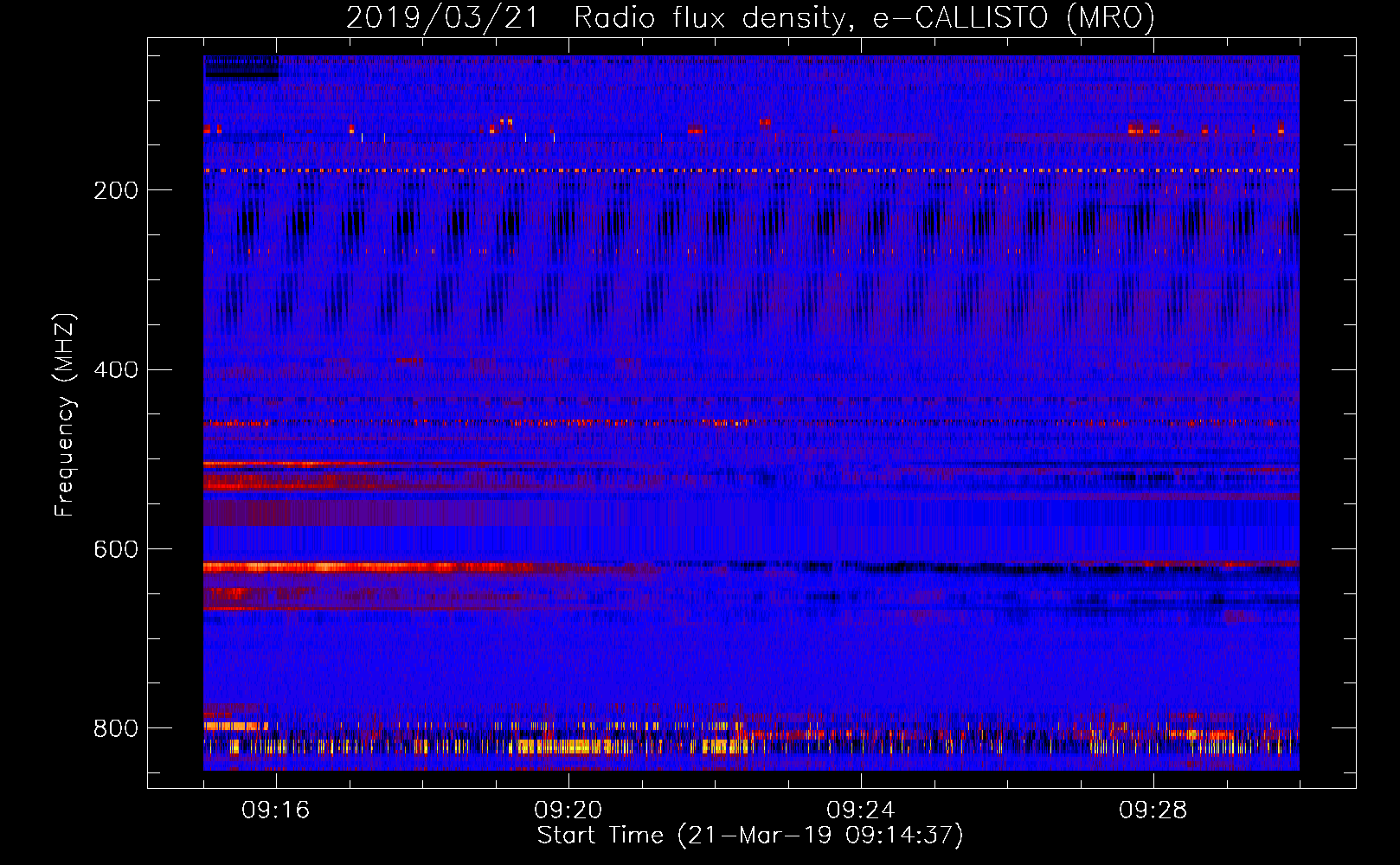Click the 09:20 time tick label

pyautogui.click(x=568, y=811)
